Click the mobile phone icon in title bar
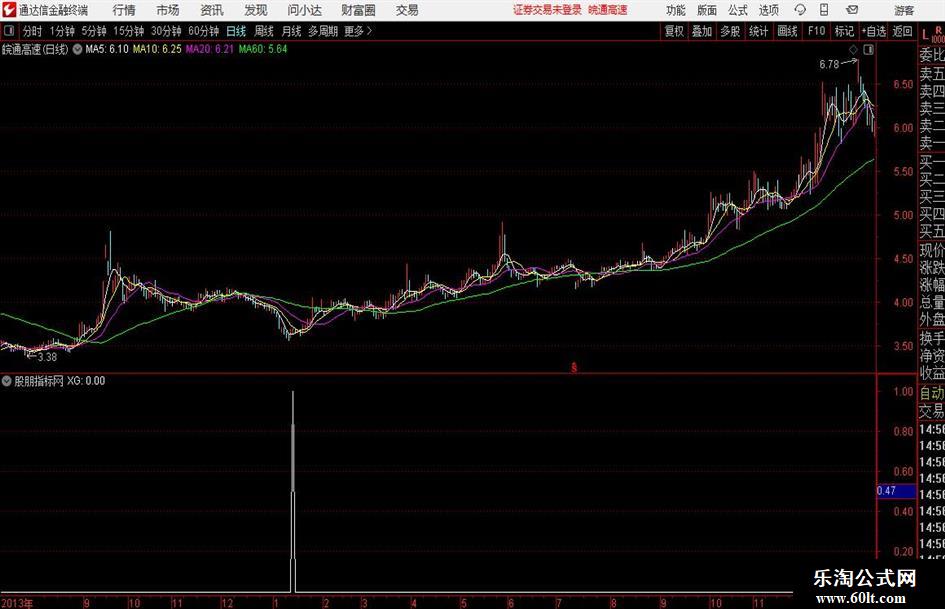This screenshot has height=609, width=945. point(824,10)
